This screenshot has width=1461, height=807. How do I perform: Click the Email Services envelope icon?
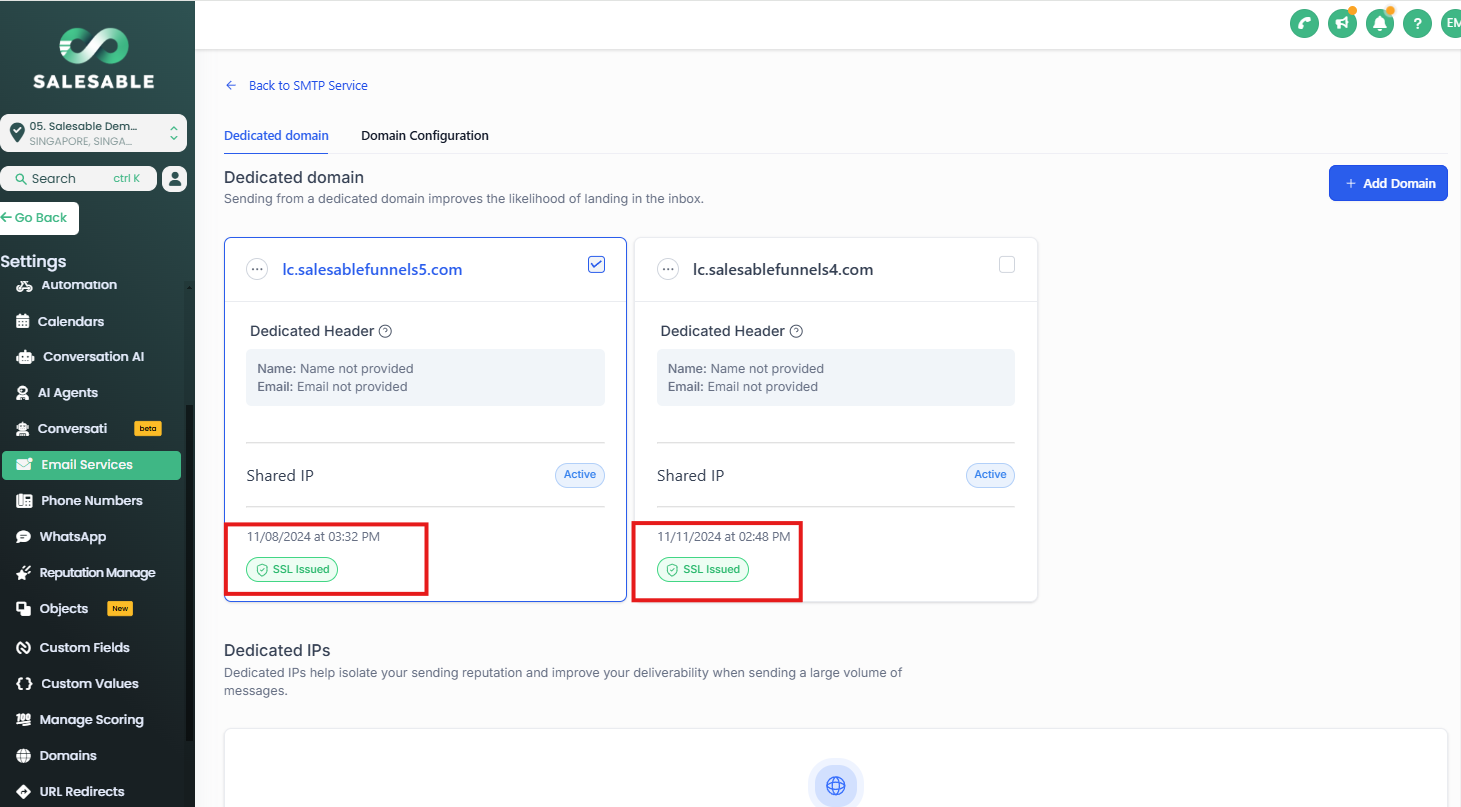click(25, 465)
